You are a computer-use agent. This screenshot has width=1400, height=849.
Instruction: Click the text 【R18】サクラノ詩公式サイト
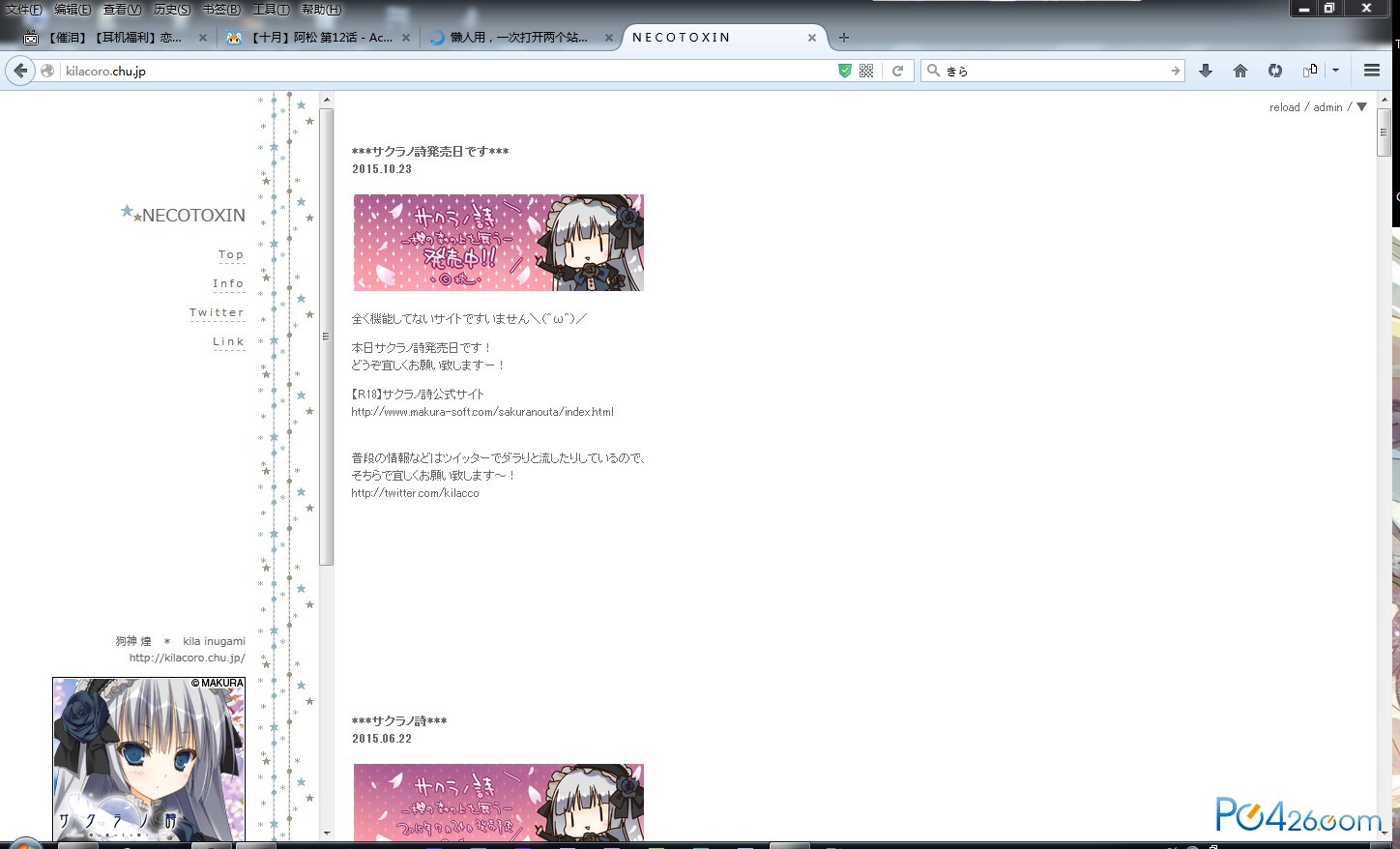[418, 395]
